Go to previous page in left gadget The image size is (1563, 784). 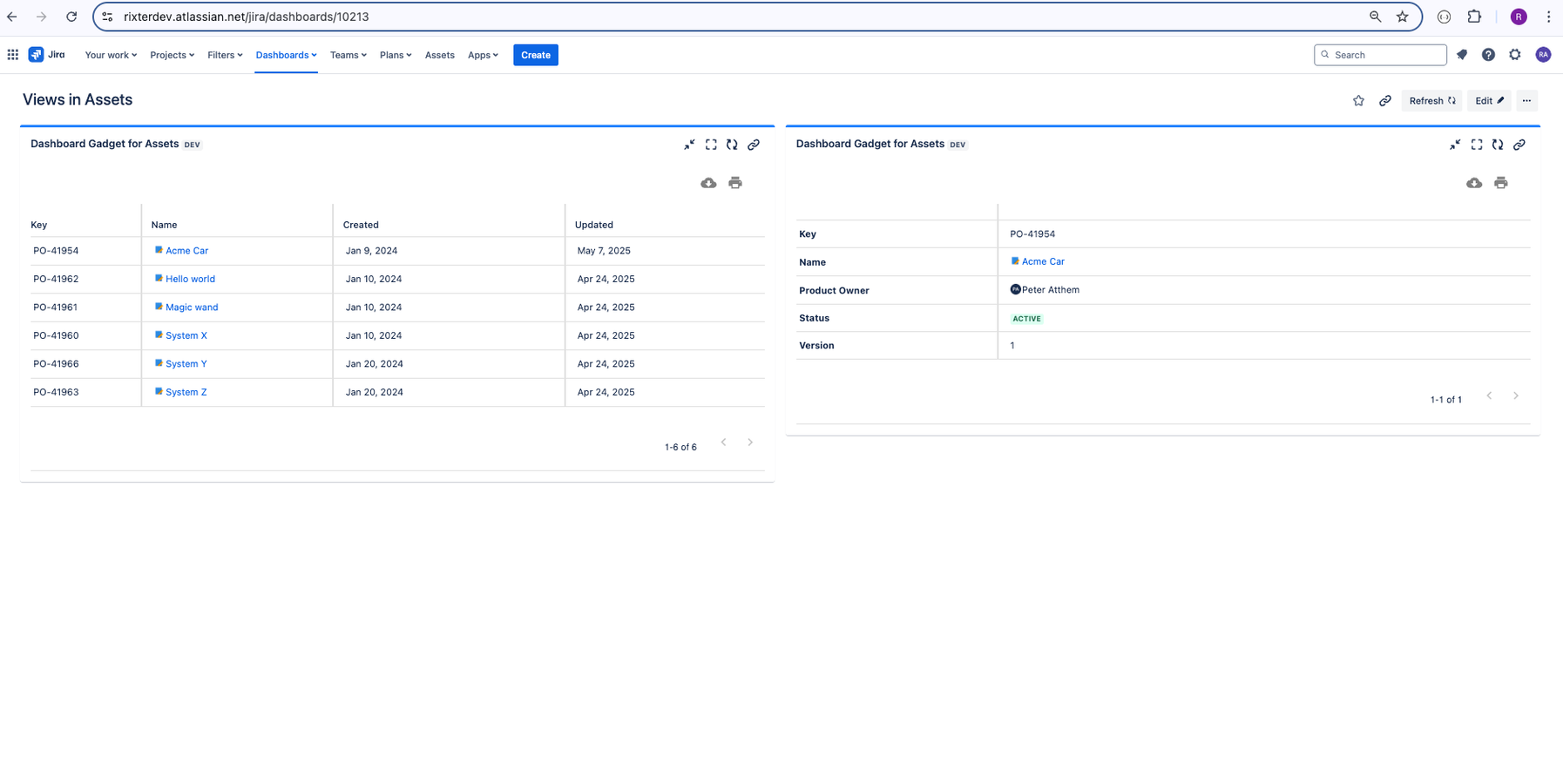(723, 443)
